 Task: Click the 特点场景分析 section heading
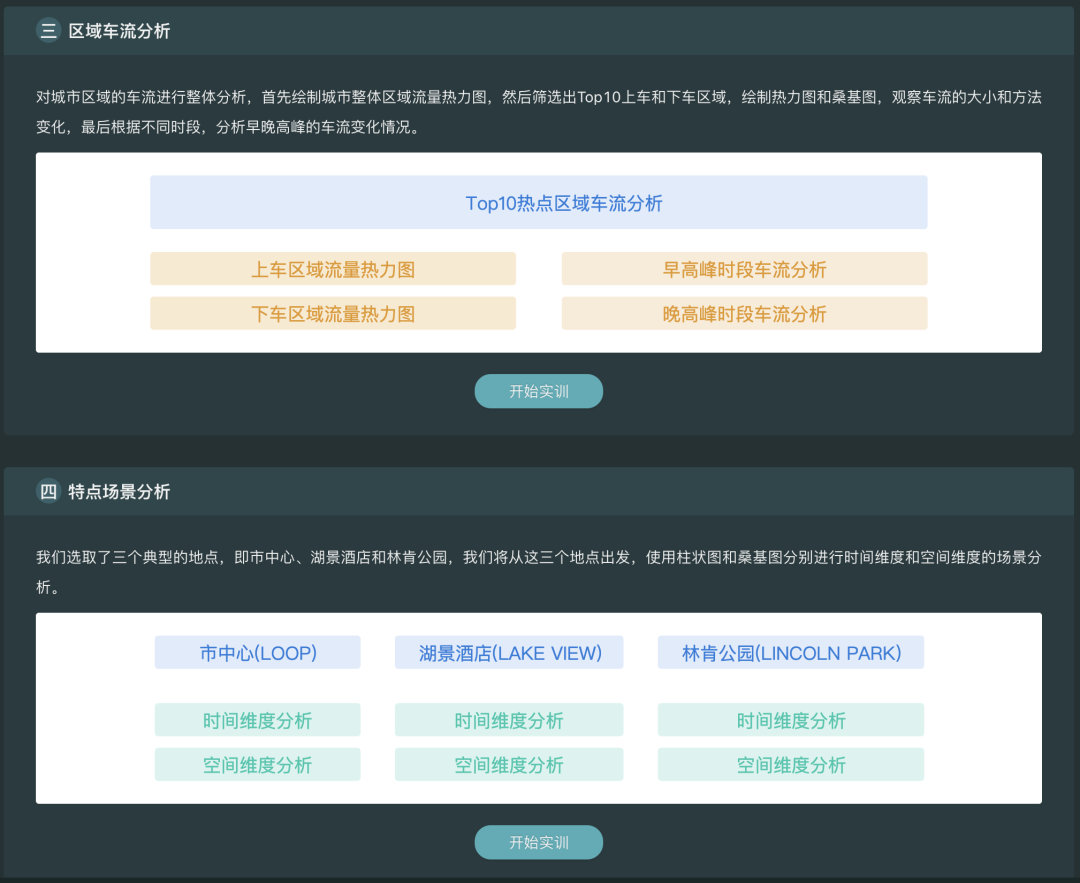click(119, 492)
